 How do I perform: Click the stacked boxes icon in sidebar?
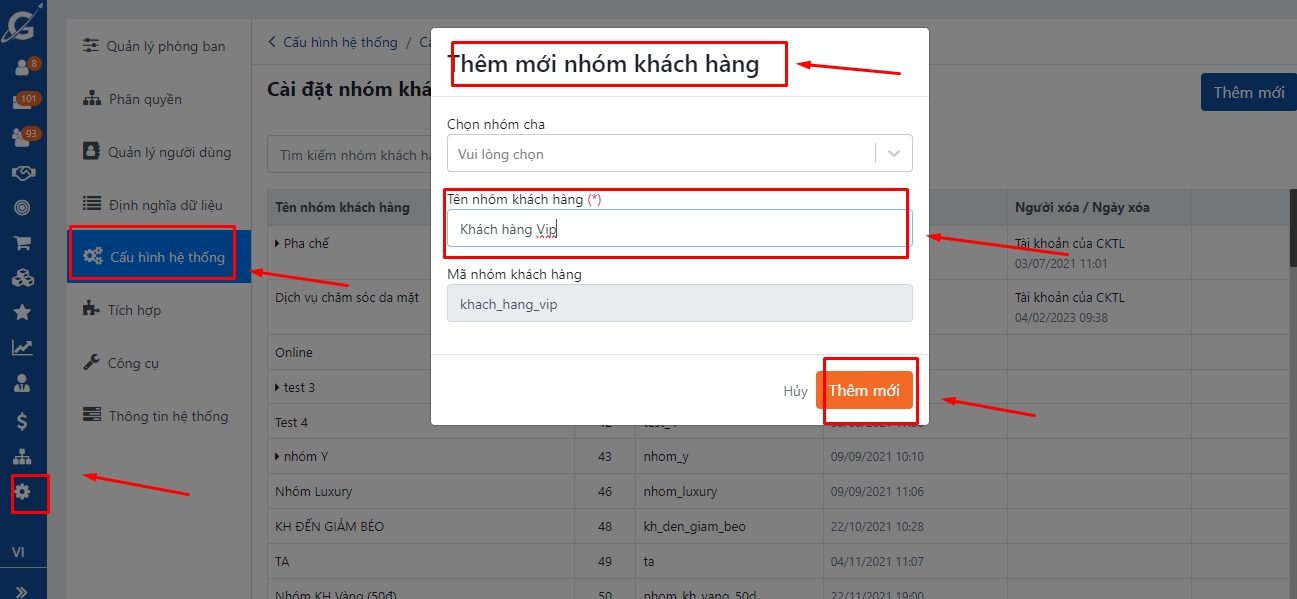[x=22, y=279]
